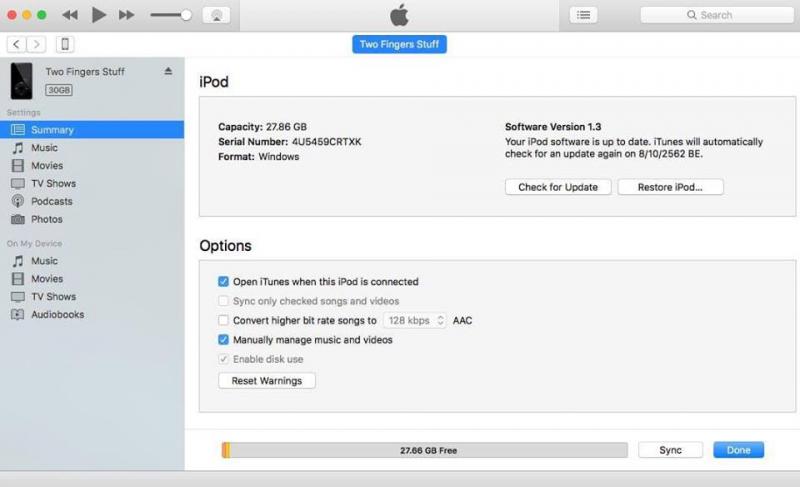800x487 pixels.
Task: Click the play button
Action: coord(98,15)
